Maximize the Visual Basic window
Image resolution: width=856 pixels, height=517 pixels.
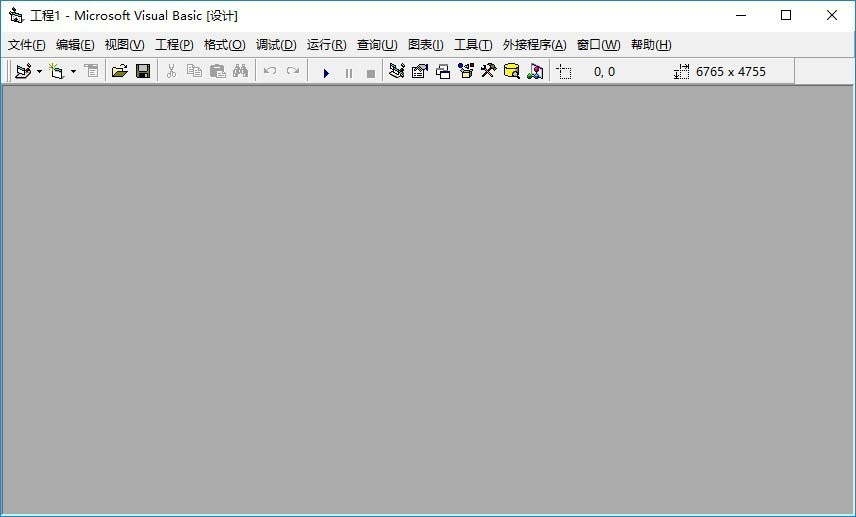(786, 15)
